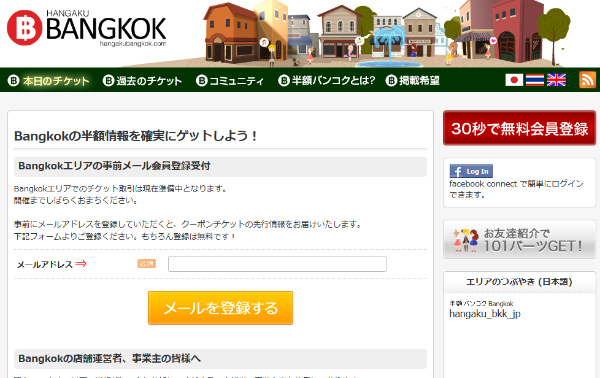The image size is (600, 378).
Task: Click the Facebook Log In button
Action: [x=471, y=171]
